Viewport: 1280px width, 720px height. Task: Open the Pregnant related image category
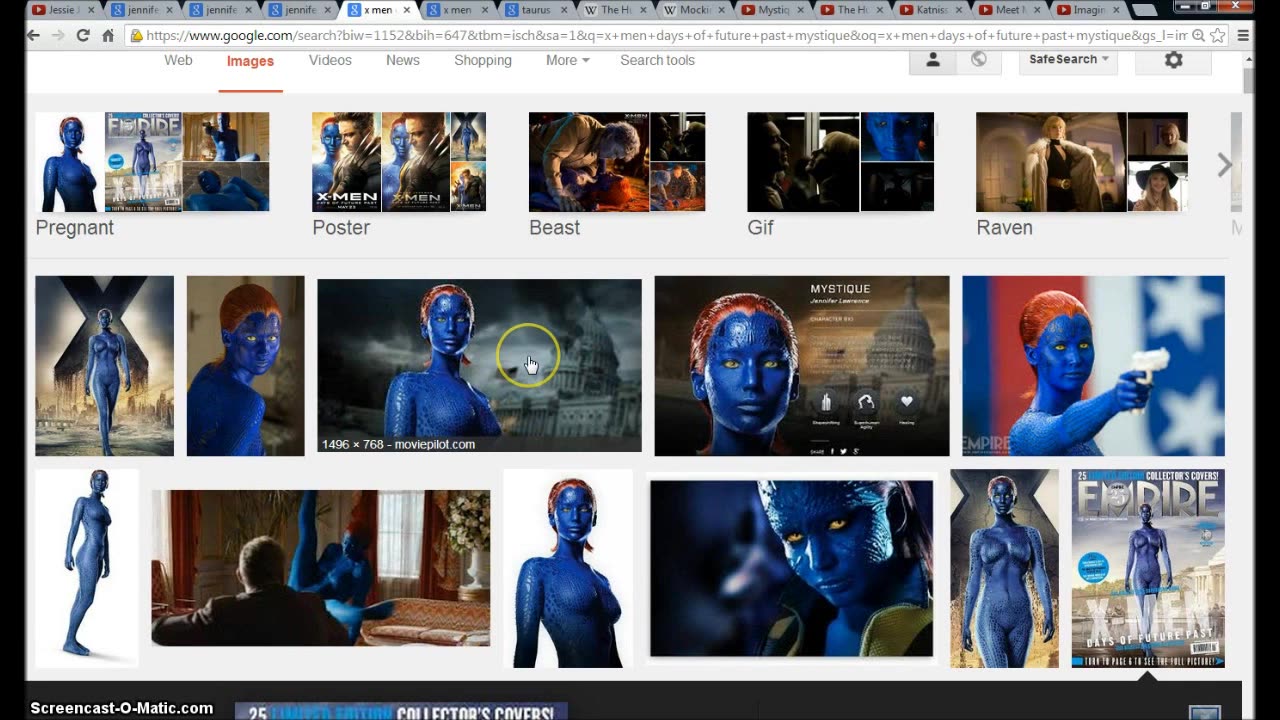pos(152,174)
